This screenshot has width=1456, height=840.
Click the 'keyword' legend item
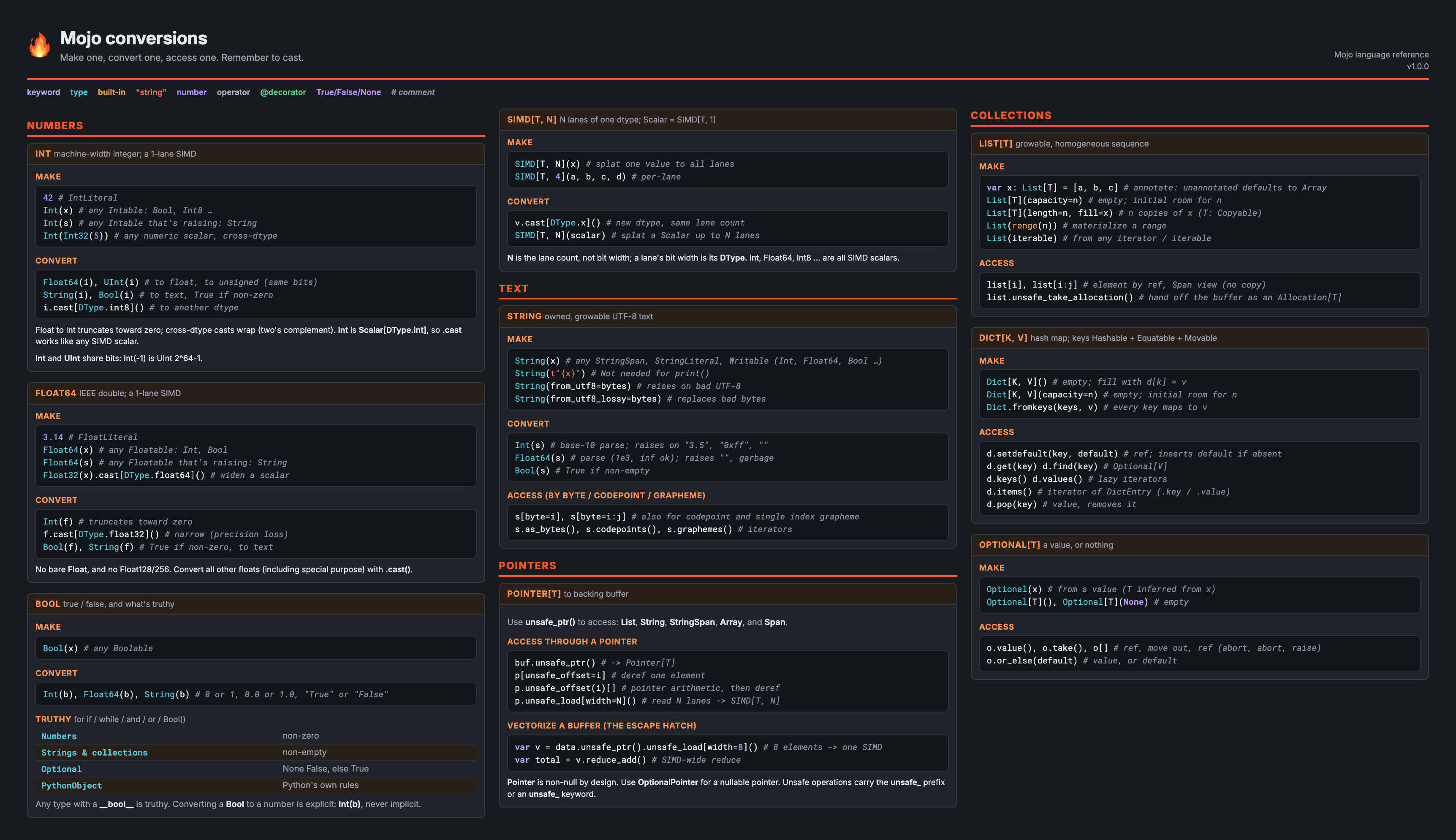[43, 92]
